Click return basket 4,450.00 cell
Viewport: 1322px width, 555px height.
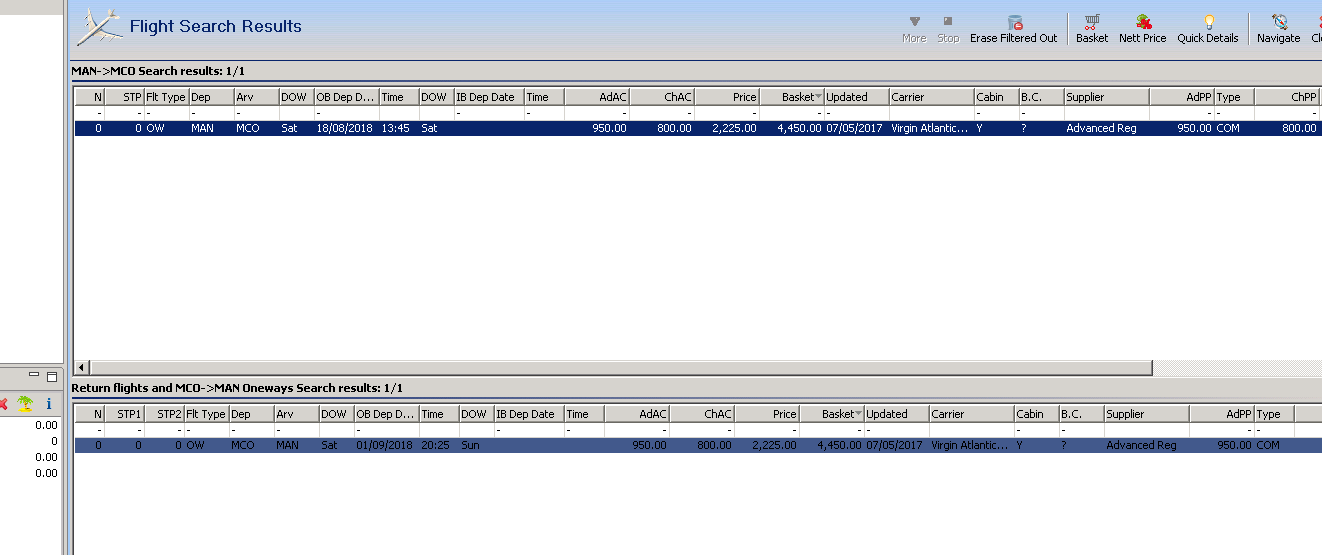pyautogui.click(x=831, y=445)
